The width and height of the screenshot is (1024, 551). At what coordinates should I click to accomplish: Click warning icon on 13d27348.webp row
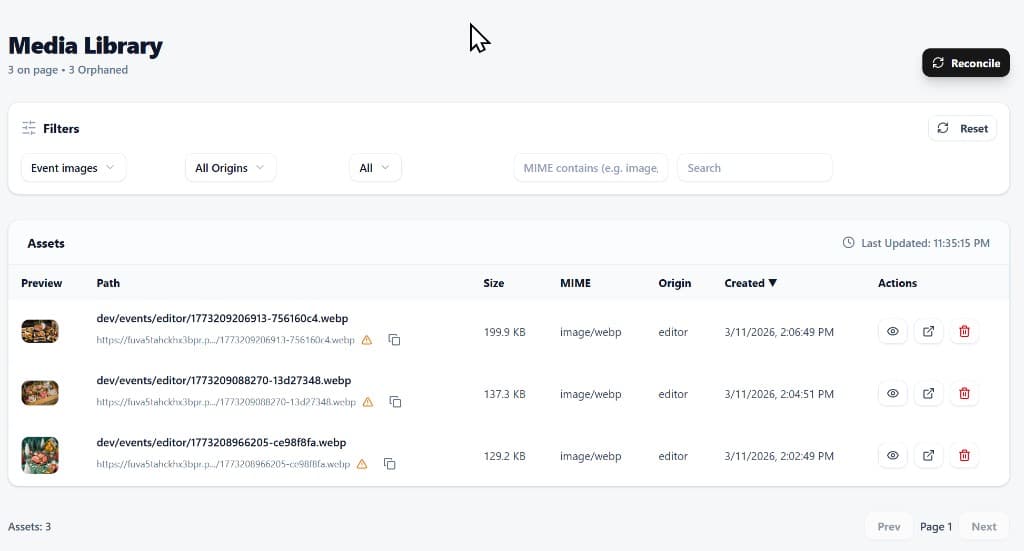[368, 401]
